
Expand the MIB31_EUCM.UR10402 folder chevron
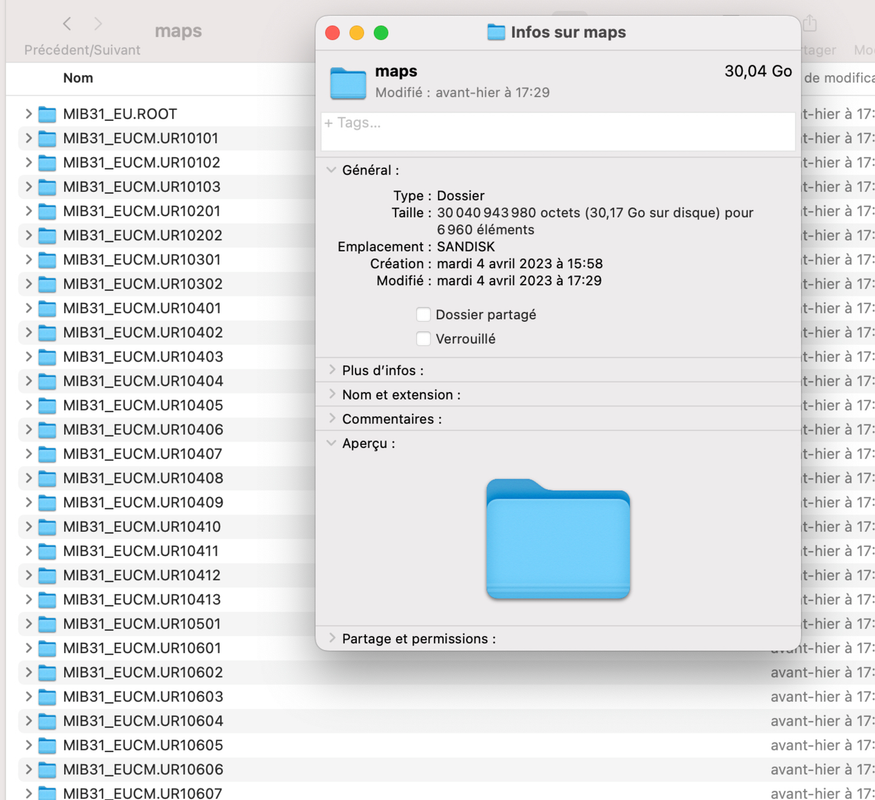28,332
